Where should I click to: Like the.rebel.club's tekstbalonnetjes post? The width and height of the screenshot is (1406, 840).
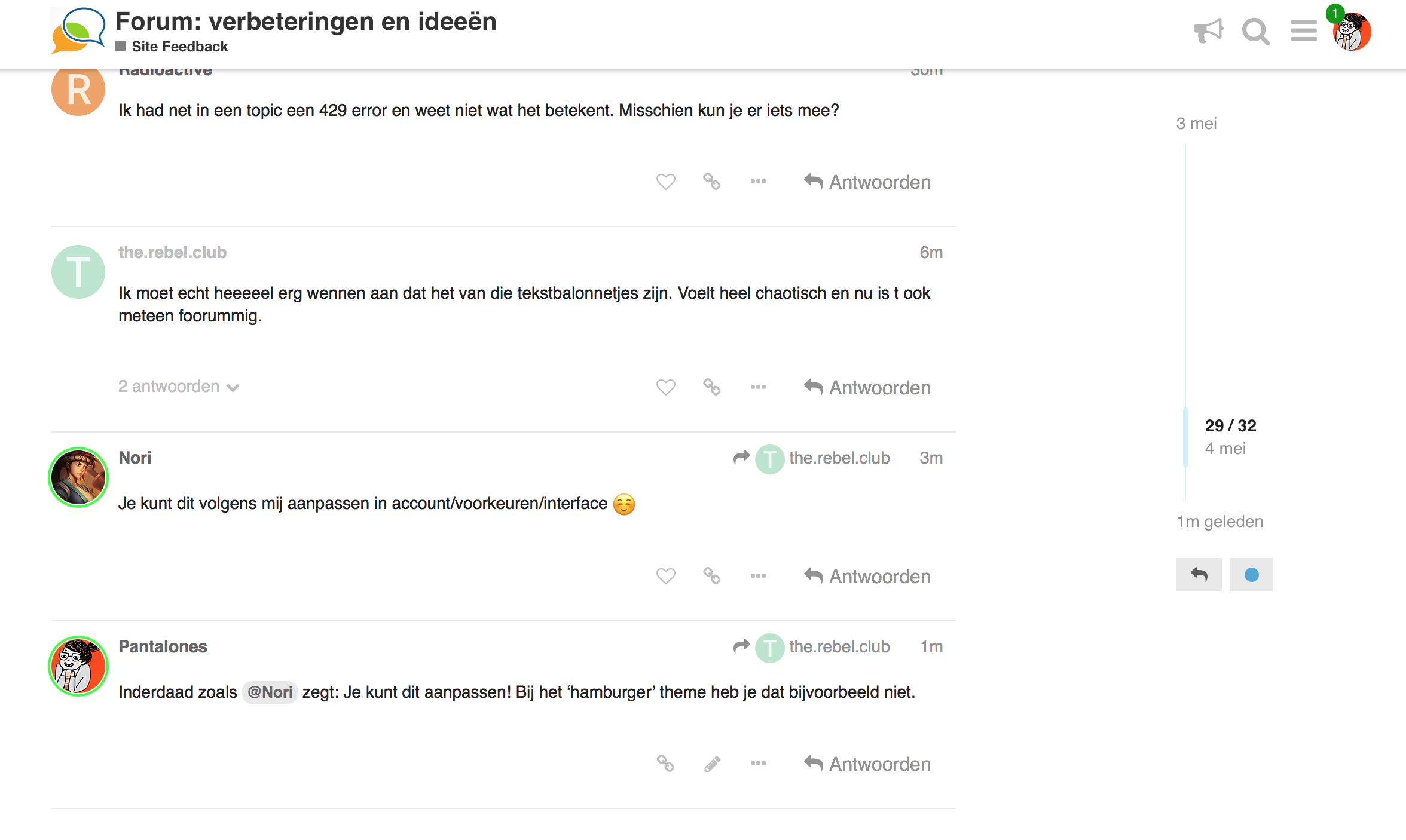pos(665,387)
